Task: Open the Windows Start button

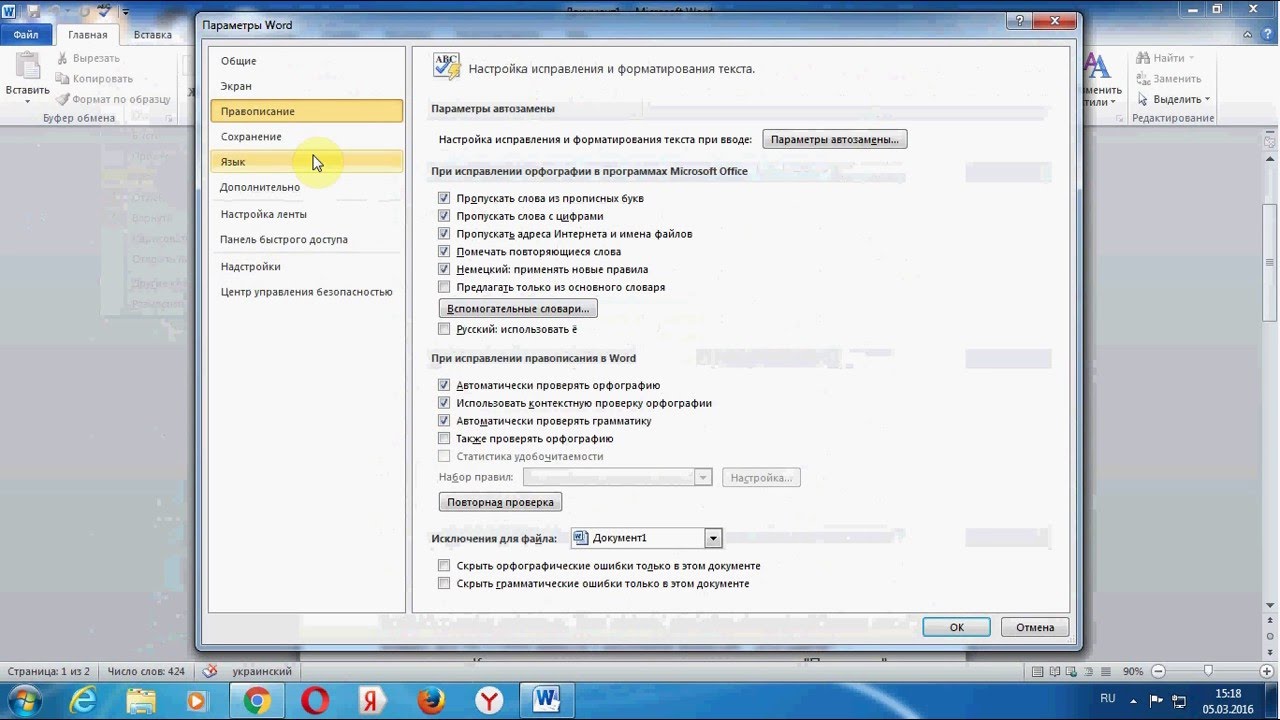Action: tap(24, 700)
